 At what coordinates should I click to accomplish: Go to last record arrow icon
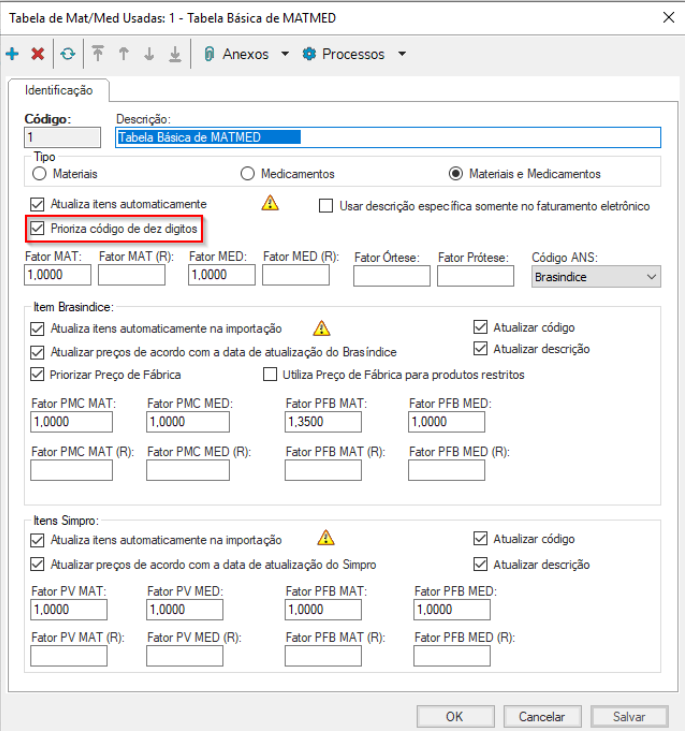pos(175,54)
